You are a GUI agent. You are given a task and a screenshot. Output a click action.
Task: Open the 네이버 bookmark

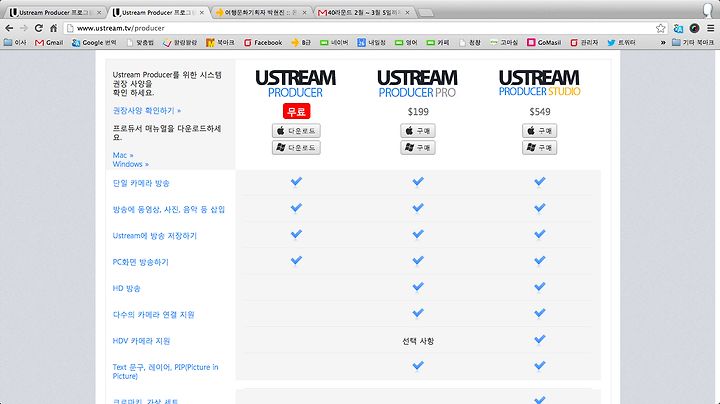click(334, 42)
